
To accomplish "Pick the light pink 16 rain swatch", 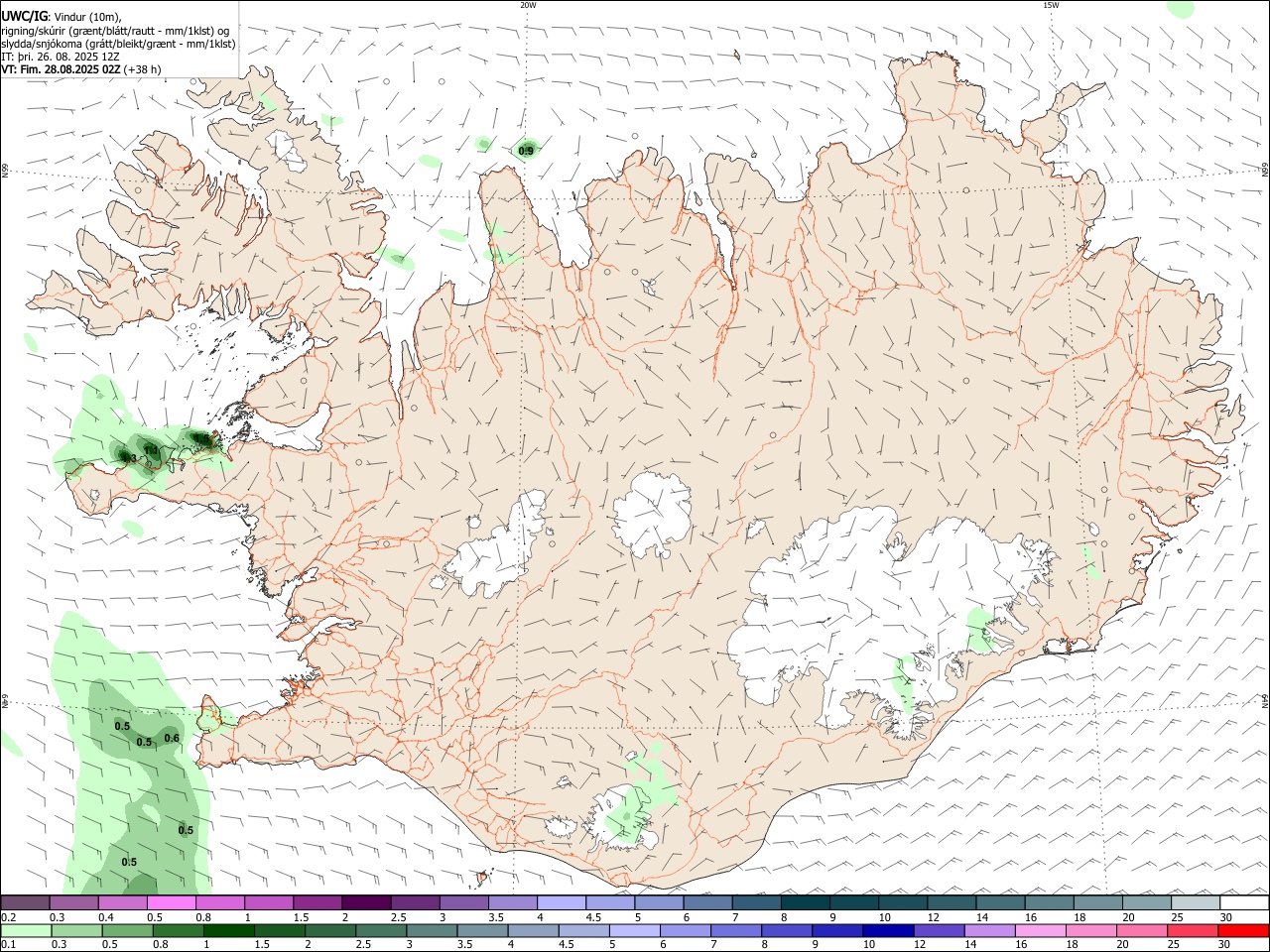I will click(1041, 931).
